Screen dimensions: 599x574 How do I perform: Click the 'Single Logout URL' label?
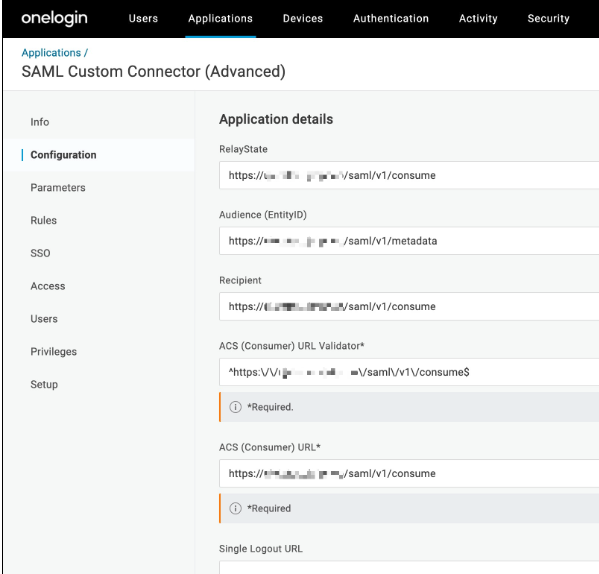[x=261, y=549]
